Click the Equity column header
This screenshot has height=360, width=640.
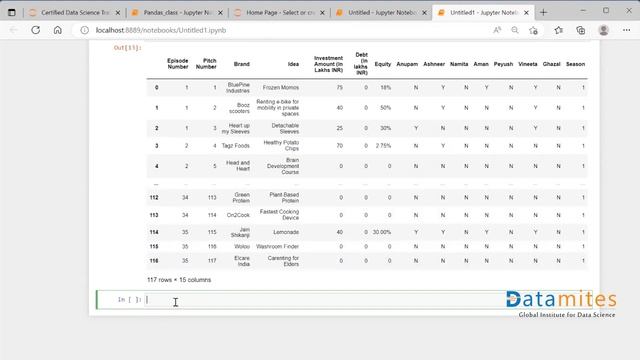[x=382, y=64]
